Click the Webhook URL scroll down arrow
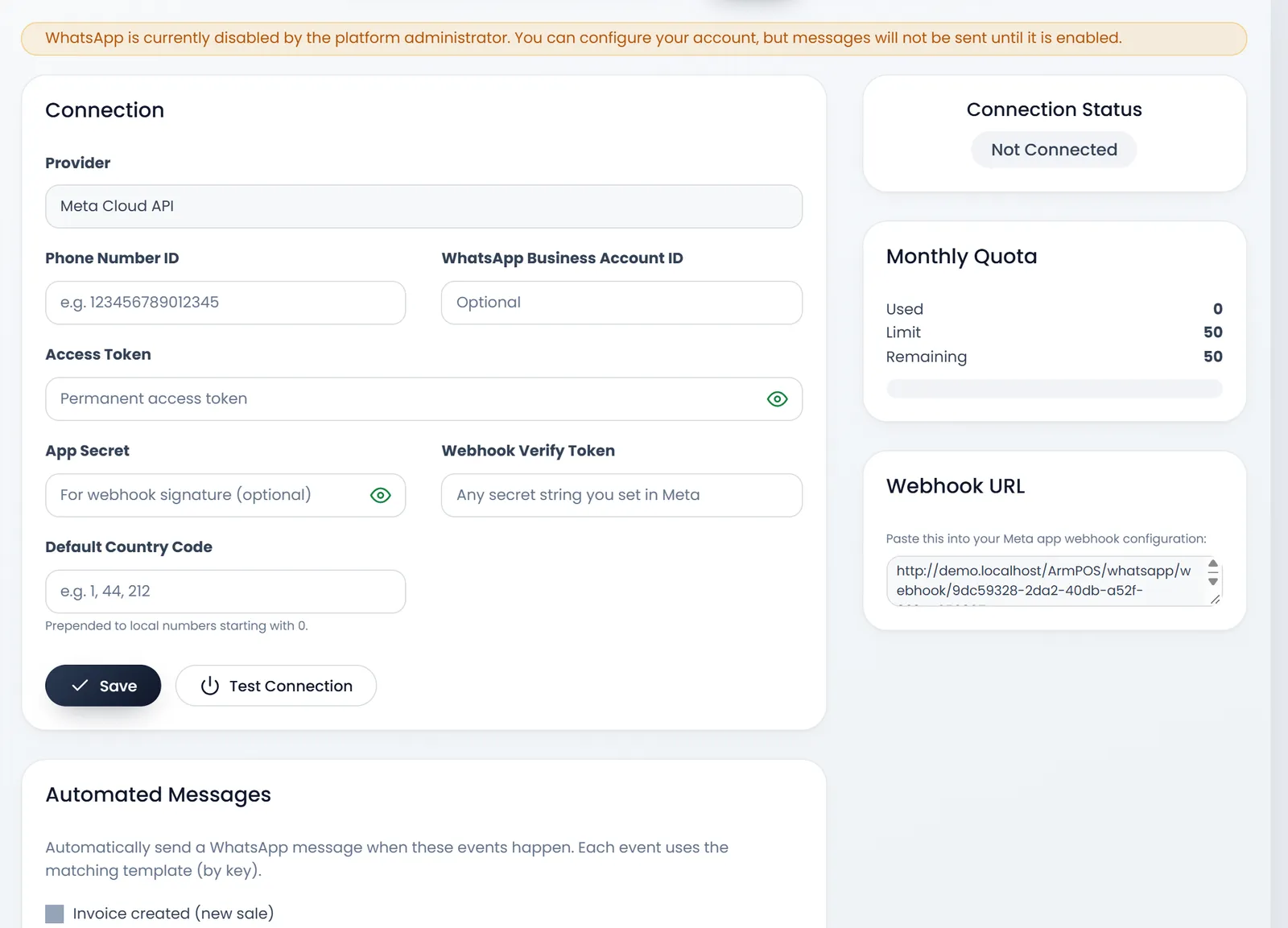Viewport: 1288px width, 928px height. 1213,582
